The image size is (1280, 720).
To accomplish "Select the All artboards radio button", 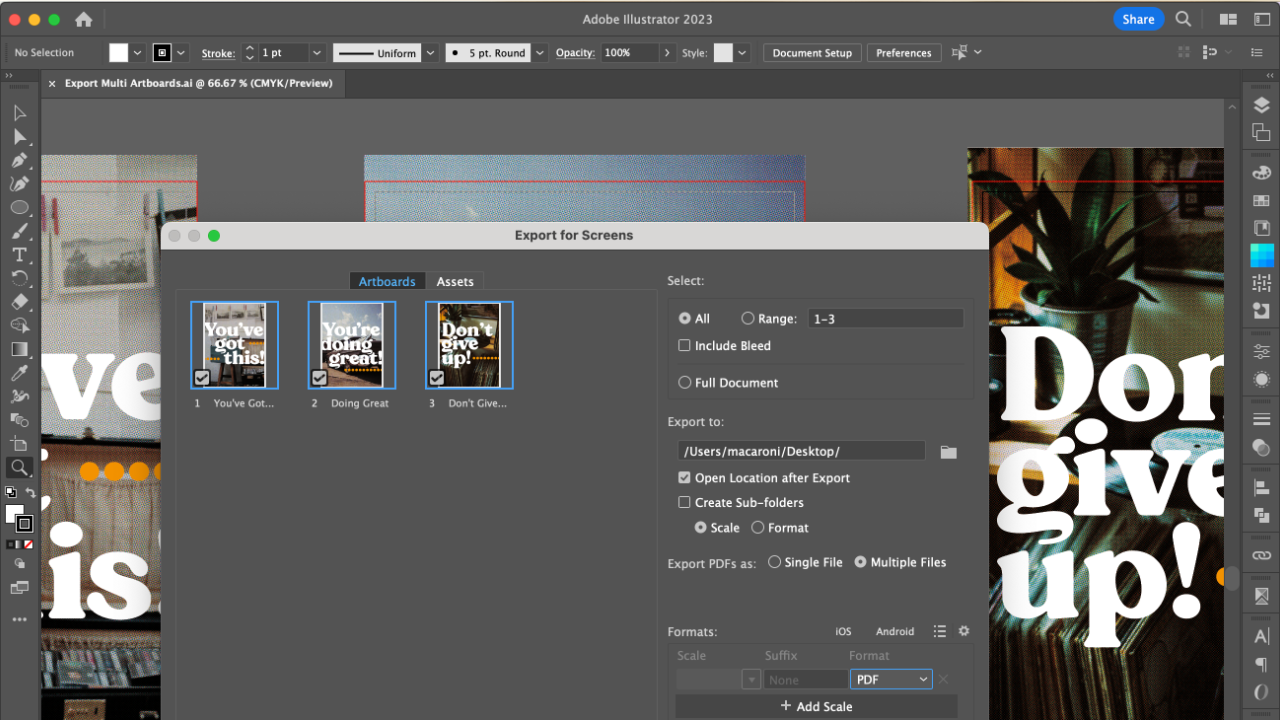I will click(x=685, y=318).
